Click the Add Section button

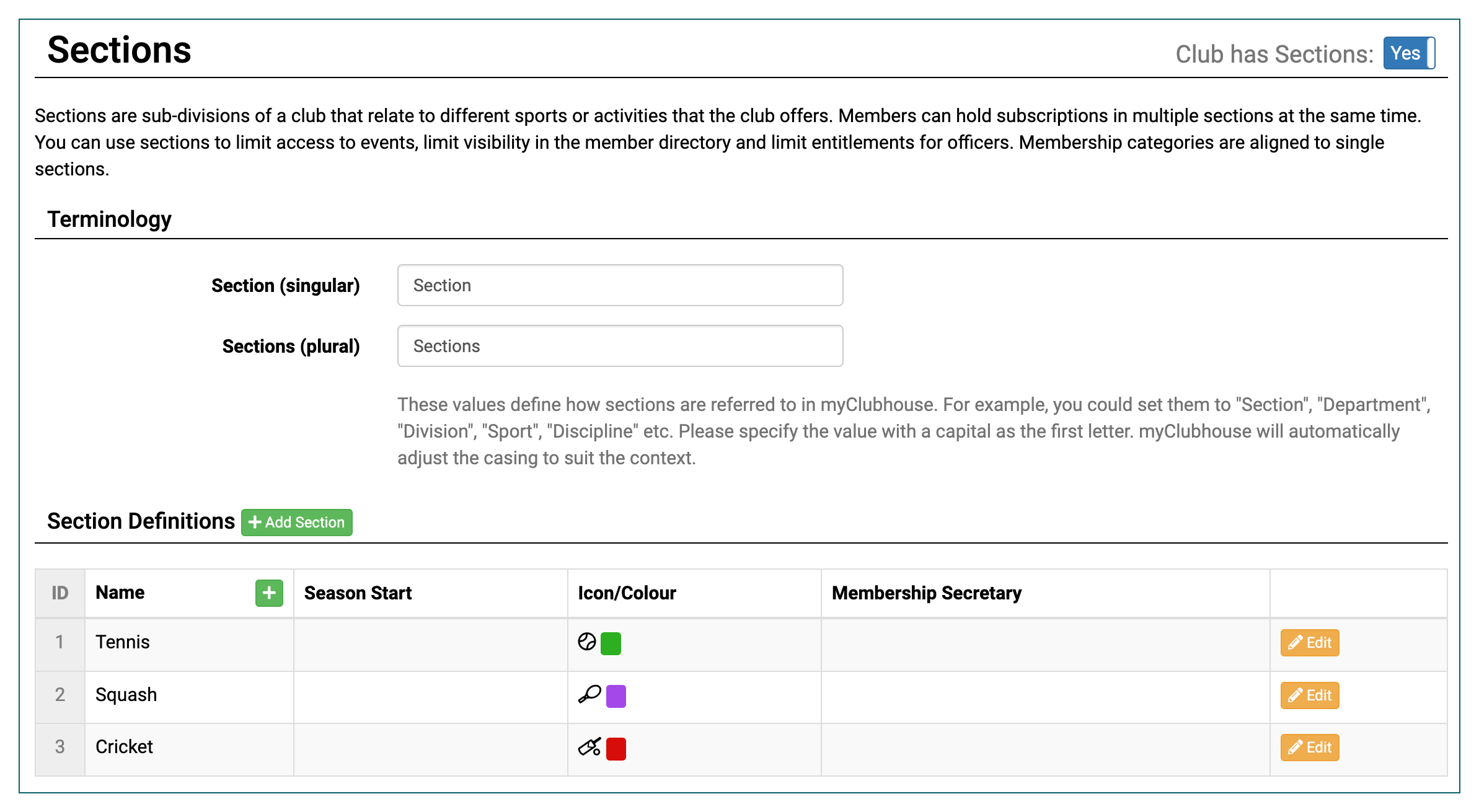(297, 523)
